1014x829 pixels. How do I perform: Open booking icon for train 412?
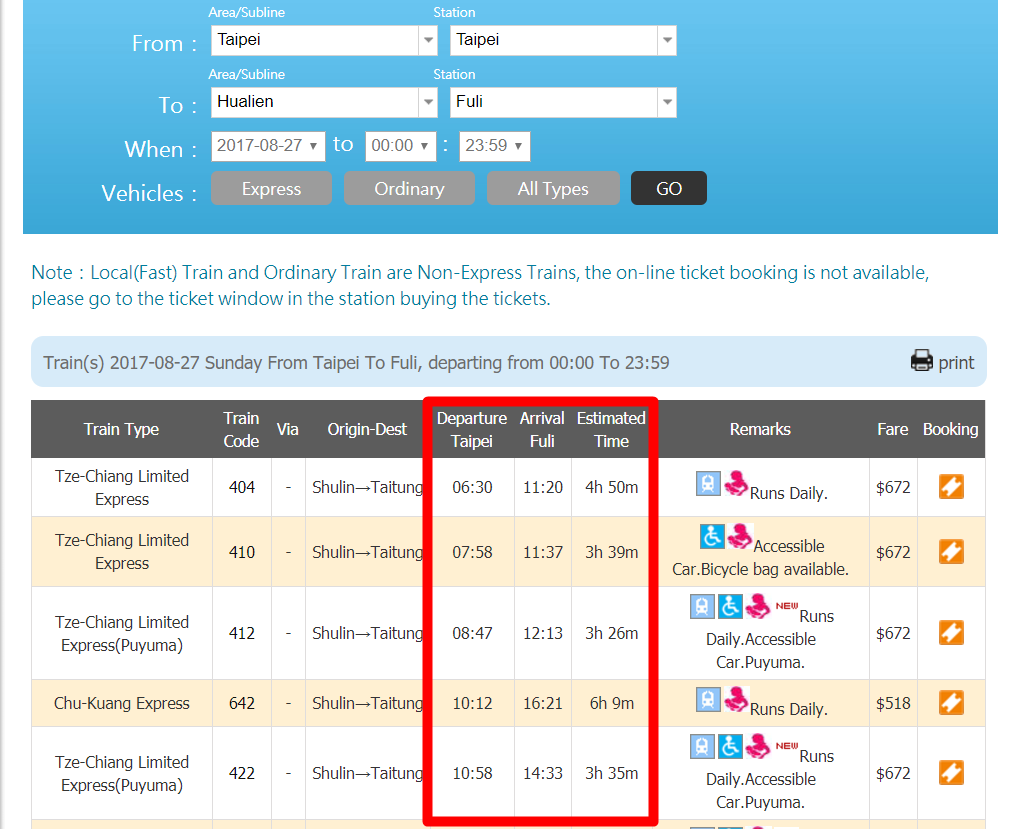coord(951,632)
